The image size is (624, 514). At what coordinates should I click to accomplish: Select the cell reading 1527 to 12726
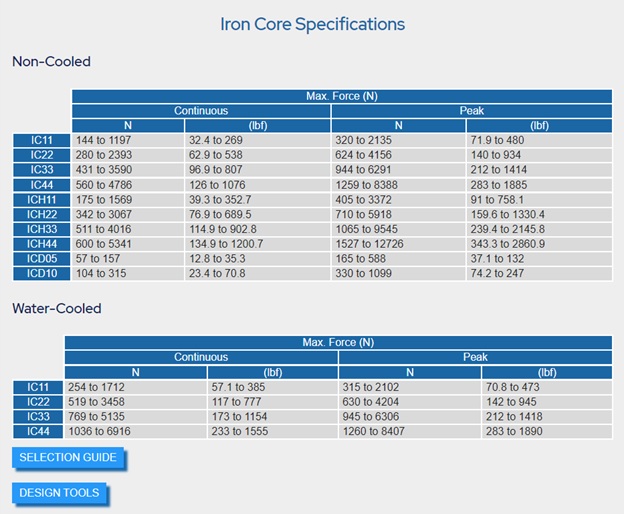pos(398,244)
